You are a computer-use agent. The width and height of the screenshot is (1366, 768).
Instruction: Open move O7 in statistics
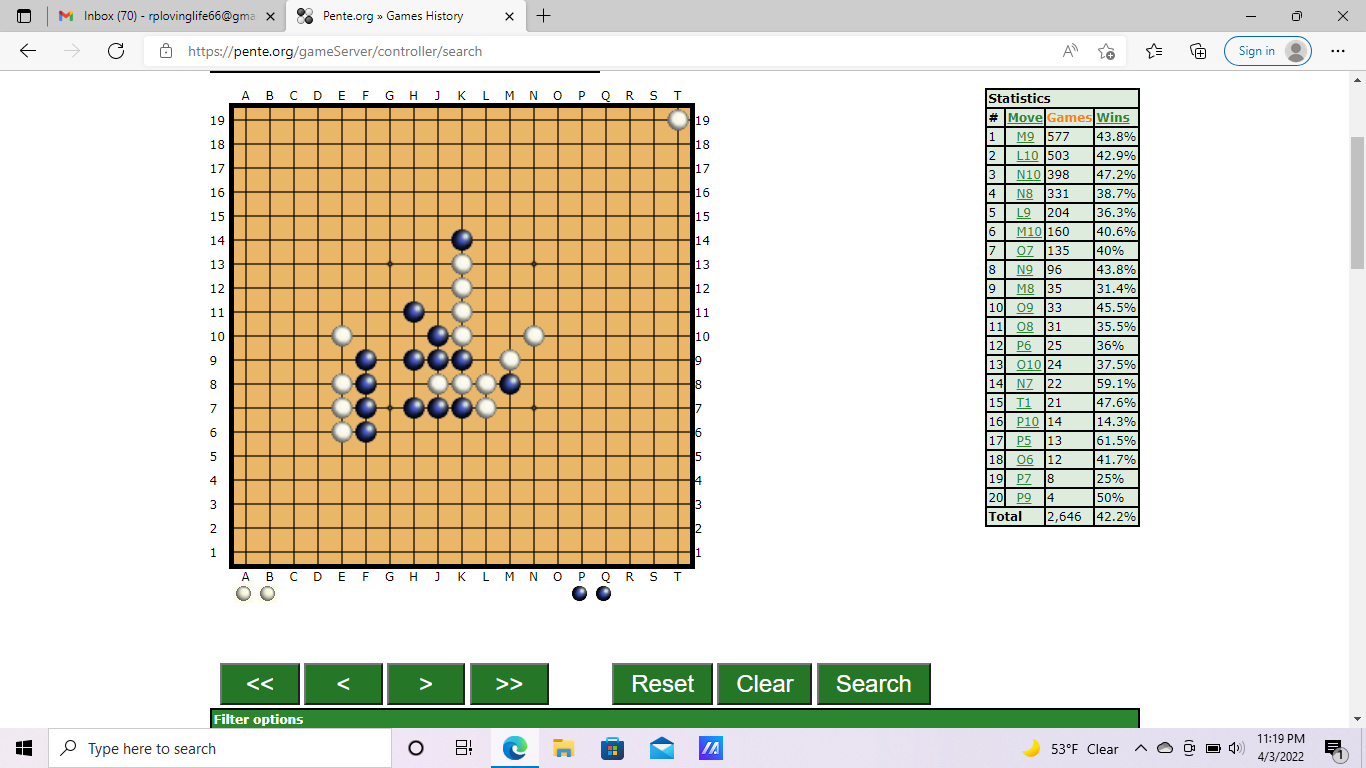pos(1025,250)
